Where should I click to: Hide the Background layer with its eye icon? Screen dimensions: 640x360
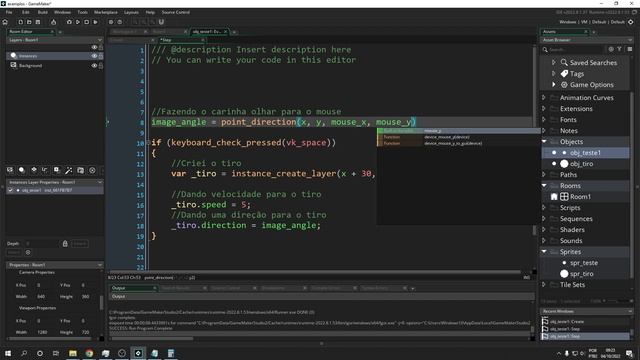94,66
